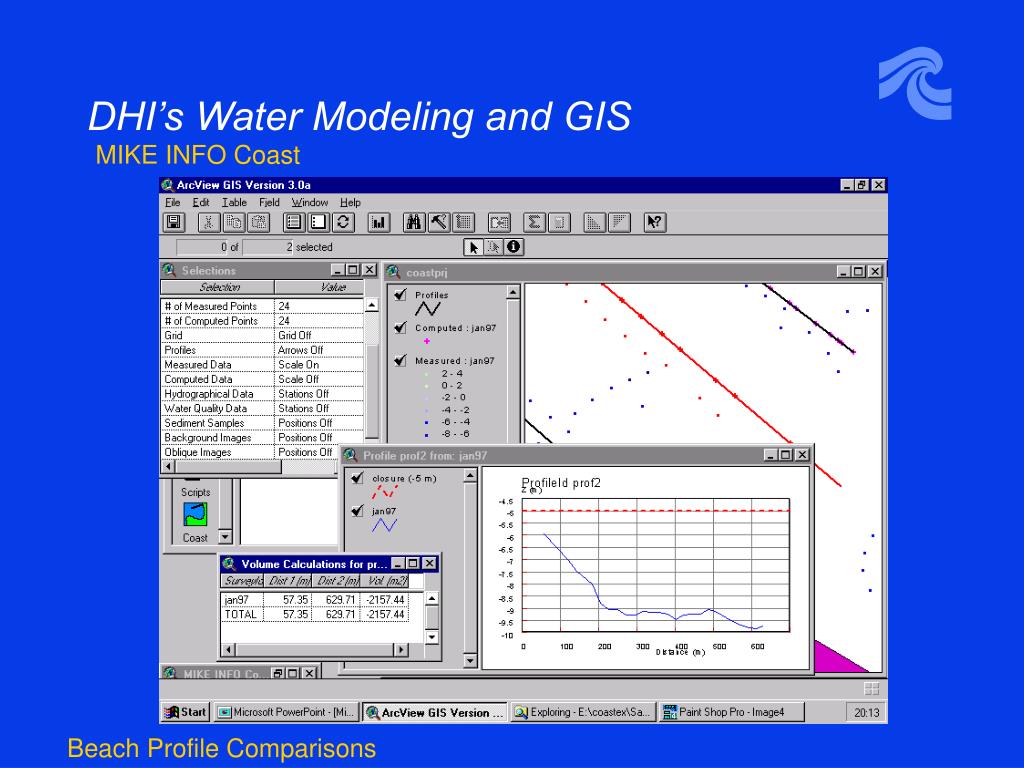Click the Find binoculars icon
1024x768 pixels.
tap(414, 223)
